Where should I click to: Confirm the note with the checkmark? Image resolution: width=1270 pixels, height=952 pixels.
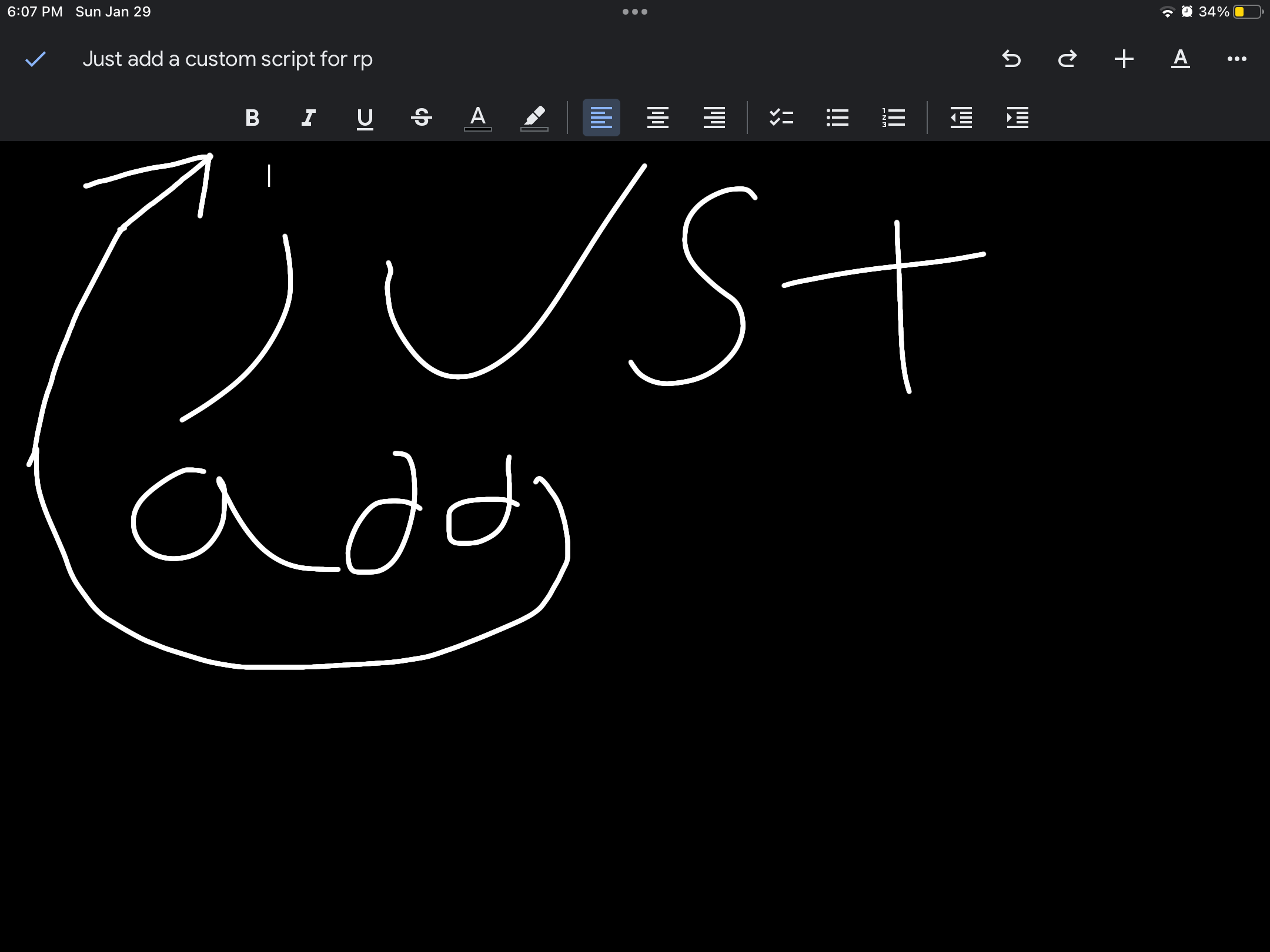(x=35, y=59)
